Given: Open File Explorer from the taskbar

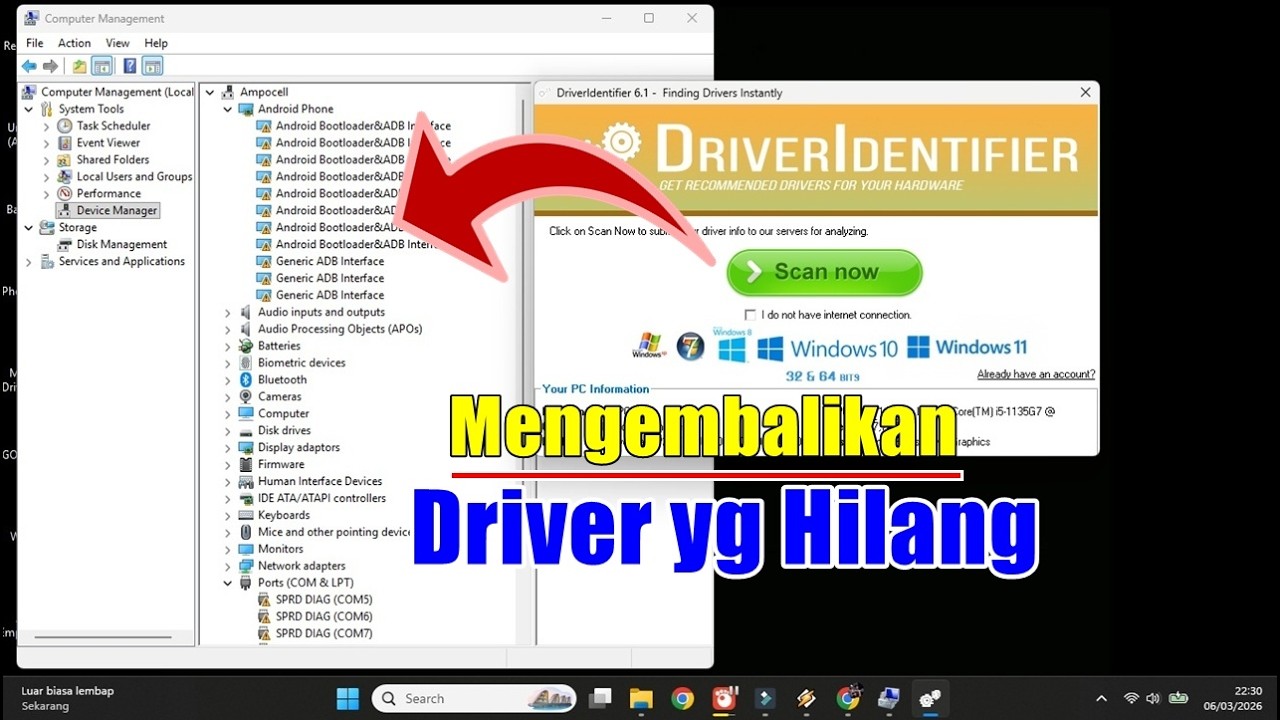Looking at the screenshot, I should pos(641,698).
